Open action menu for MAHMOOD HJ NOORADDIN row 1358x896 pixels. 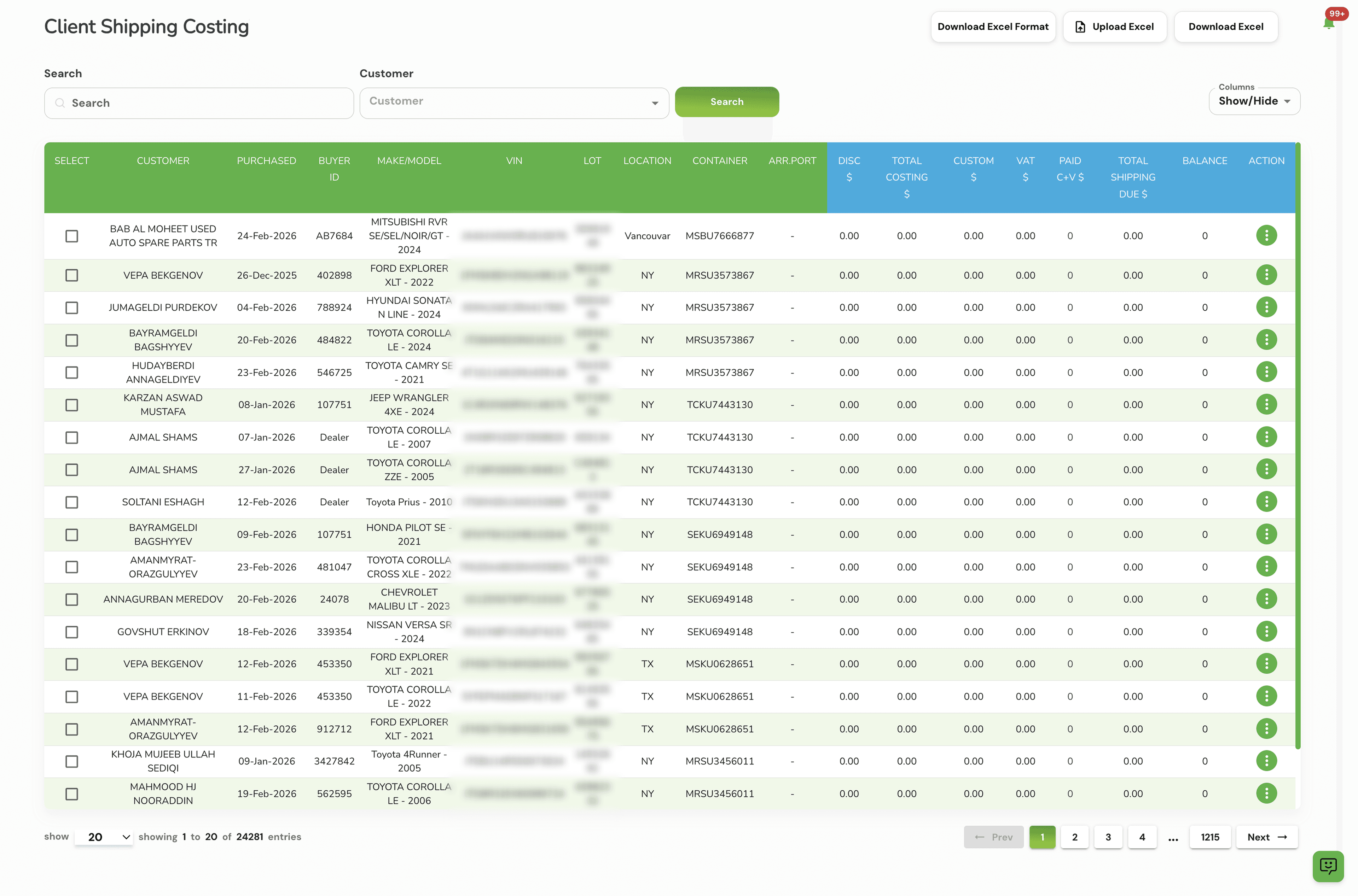(1266, 793)
